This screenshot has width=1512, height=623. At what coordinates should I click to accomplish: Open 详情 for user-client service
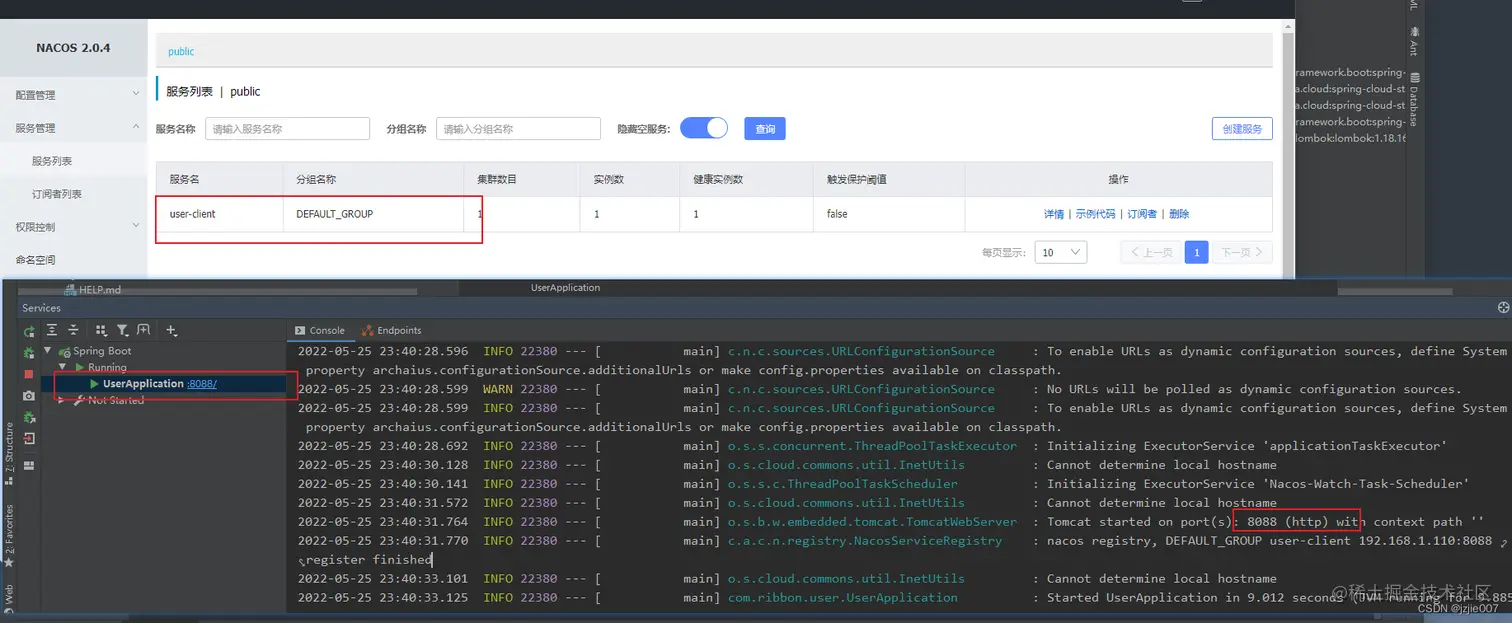click(x=1054, y=214)
